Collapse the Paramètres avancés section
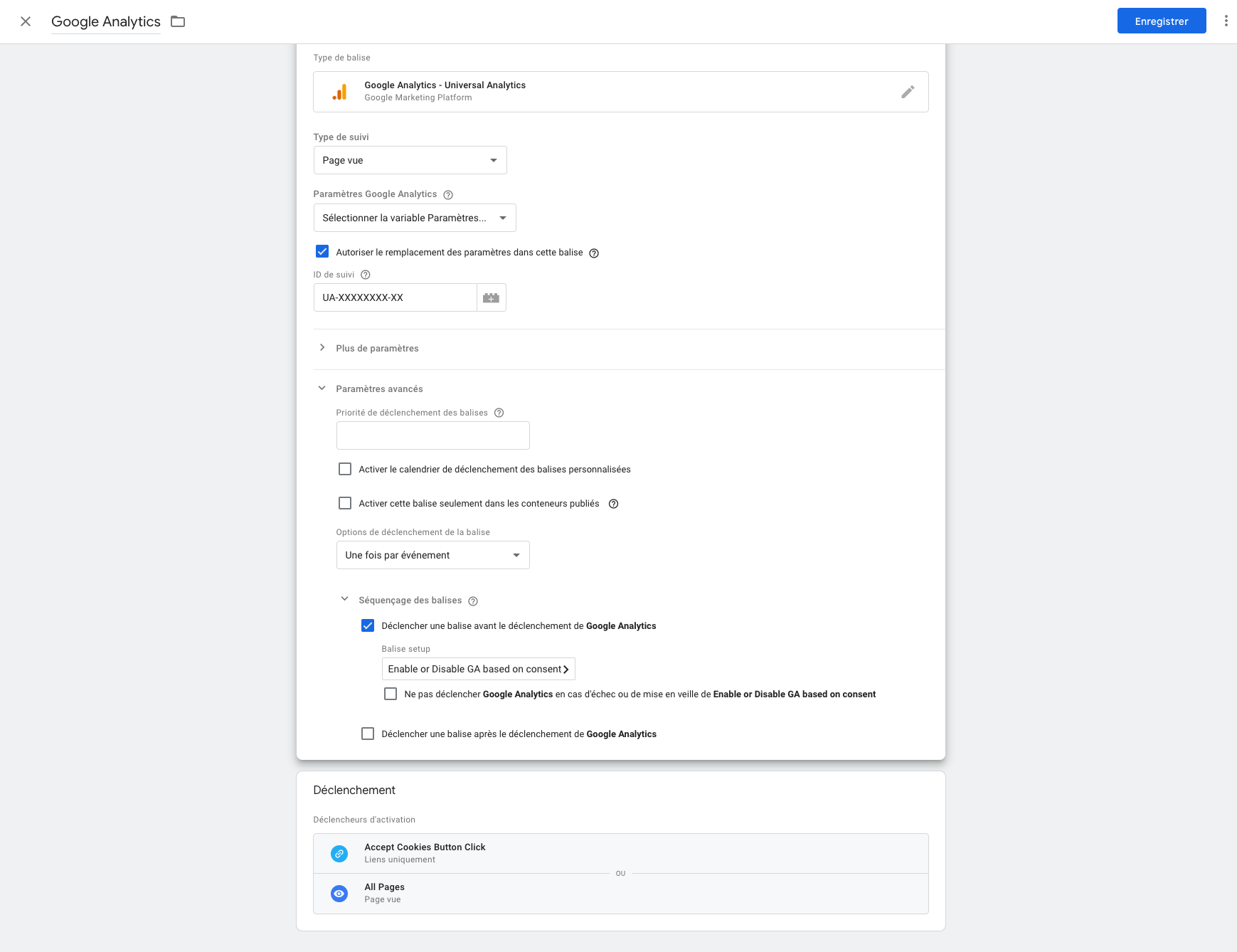The width and height of the screenshot is (1237, 952). (379, 388)
